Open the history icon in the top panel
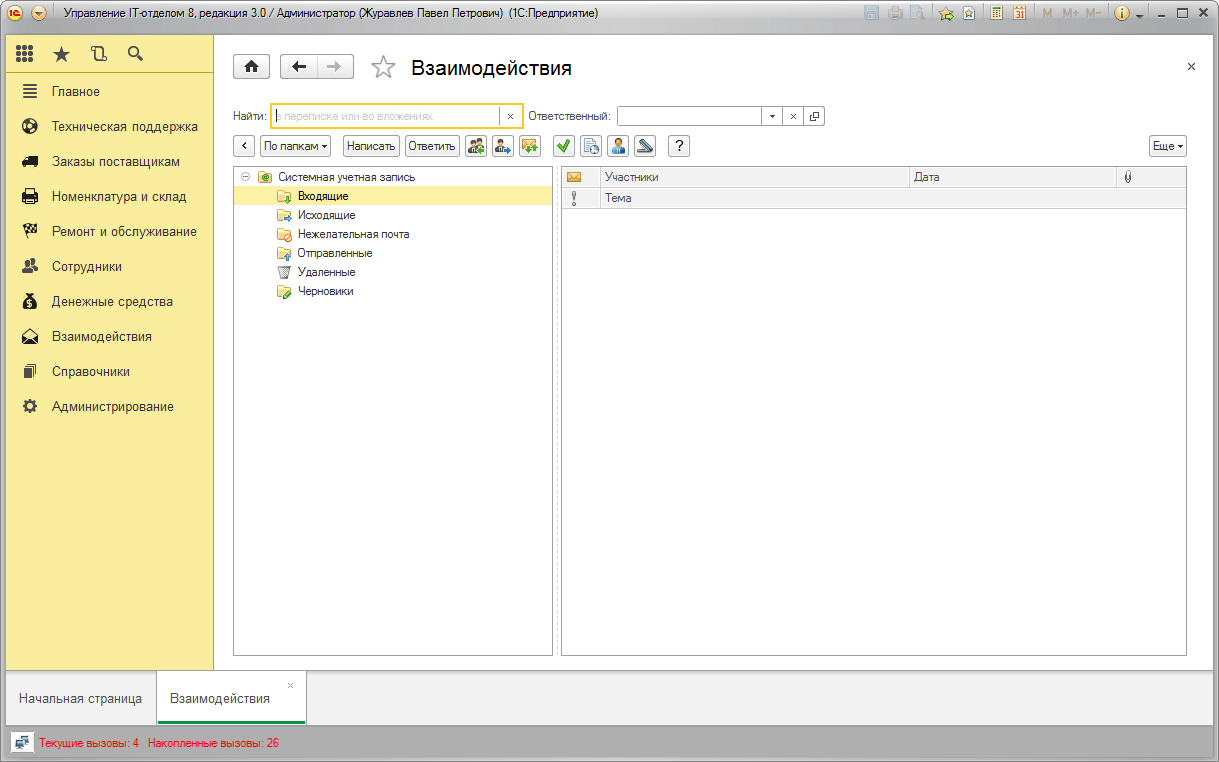This screenshot has width=1219, height=762. (98, 54)
